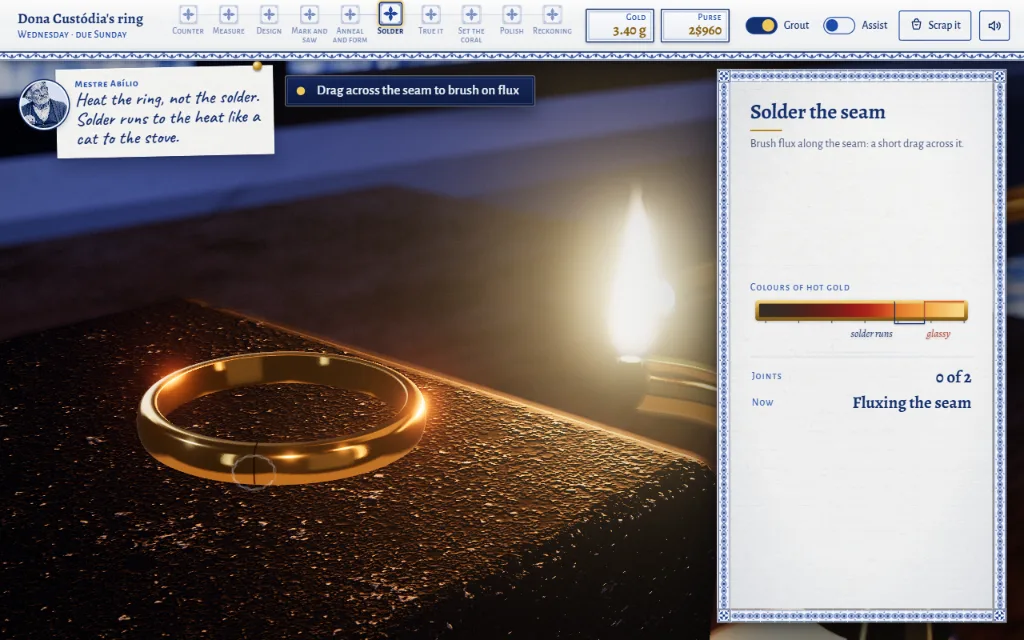Image resolution: width=1024 pixels, height=640 pixels.
Task: Click the '0 of 2' joints count
Action: [953, 377]
